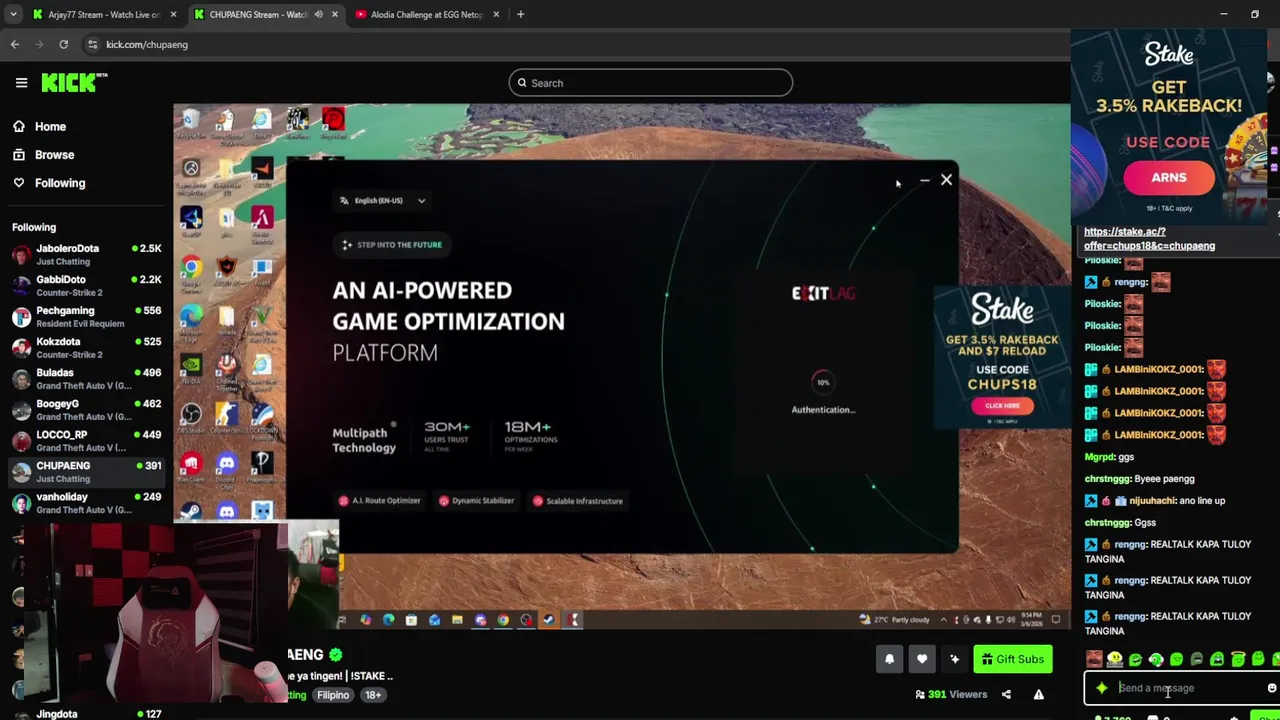Click Chrome icon on streamed desktop
1280x720 pixels.
(191, 267)
